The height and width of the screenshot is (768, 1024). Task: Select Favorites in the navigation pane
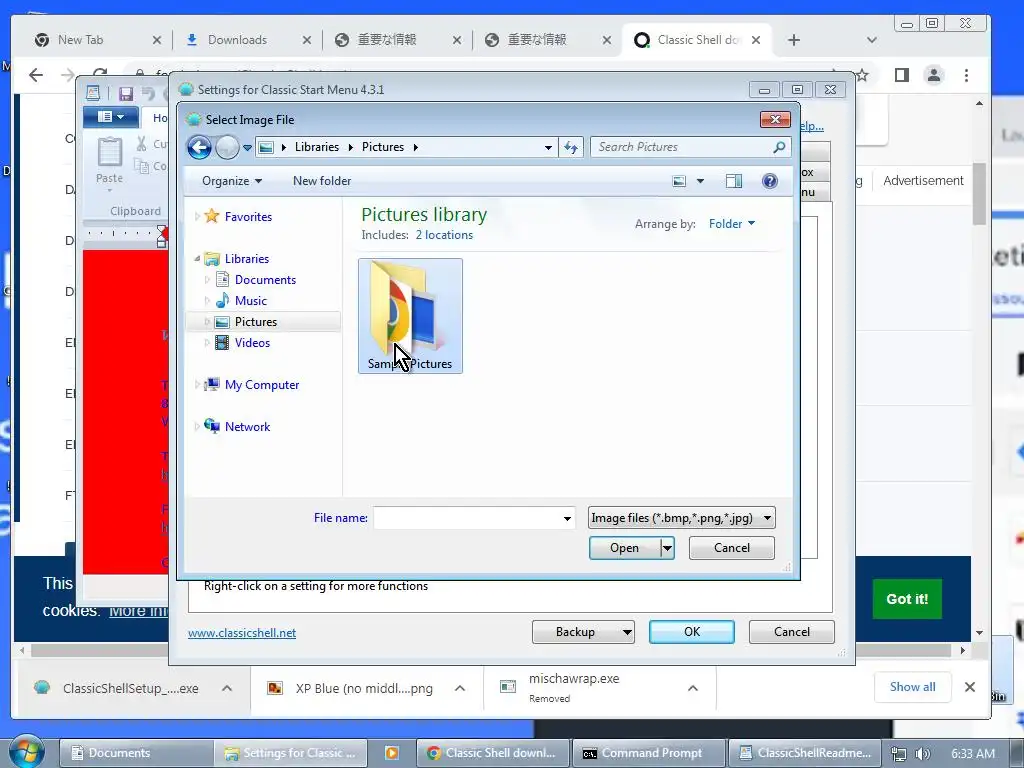[248, 217]
